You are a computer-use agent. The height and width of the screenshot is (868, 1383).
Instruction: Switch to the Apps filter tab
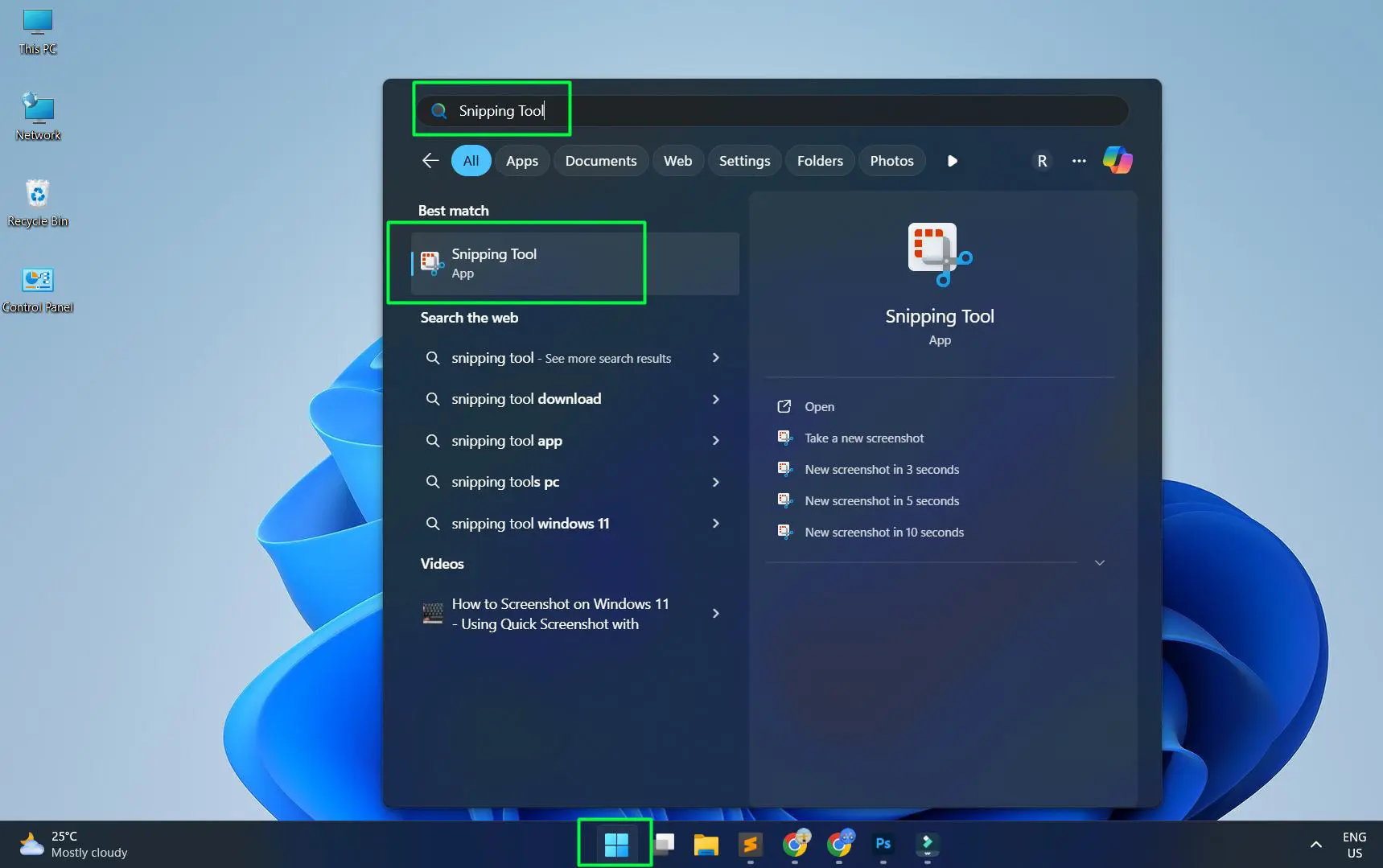point(522,160)
